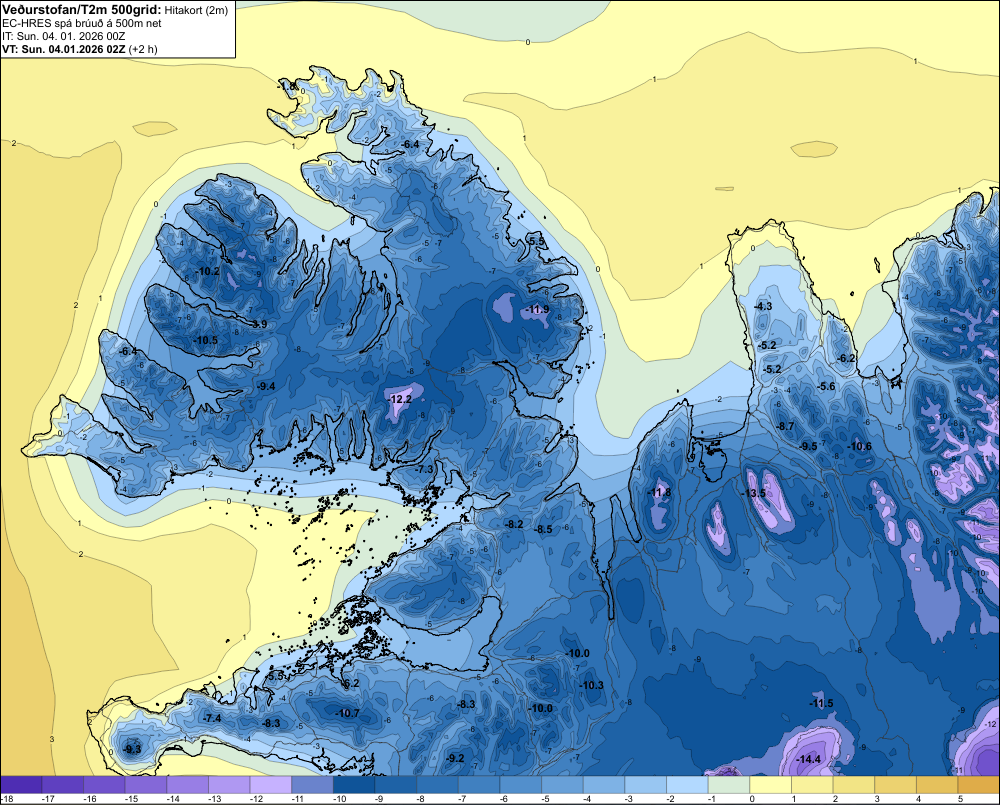Click the -11.5 temperature label
The width and height of the screenshot is (1000, 805).
(x=821, y=703)
